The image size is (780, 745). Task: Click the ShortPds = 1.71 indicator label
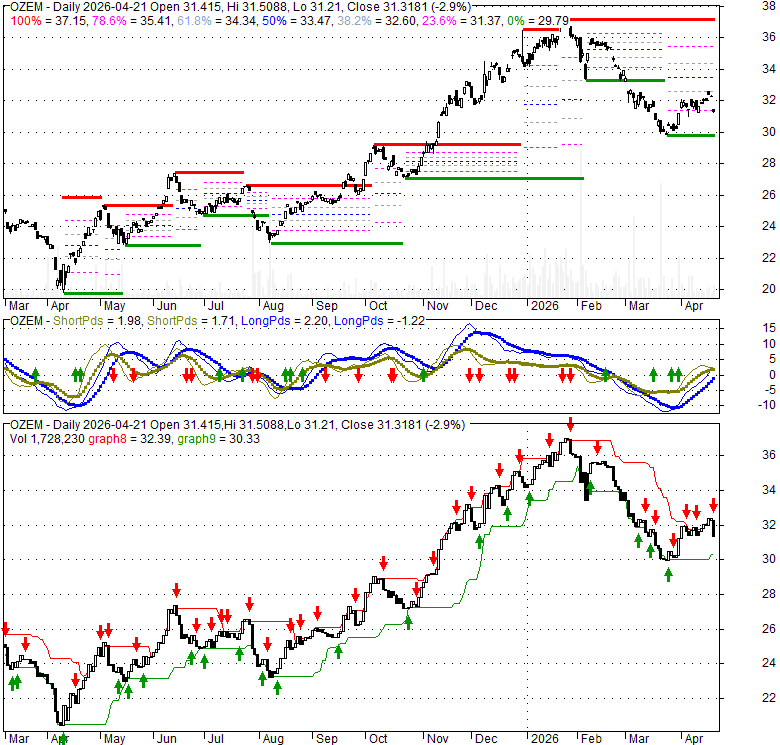pos(191,321)
